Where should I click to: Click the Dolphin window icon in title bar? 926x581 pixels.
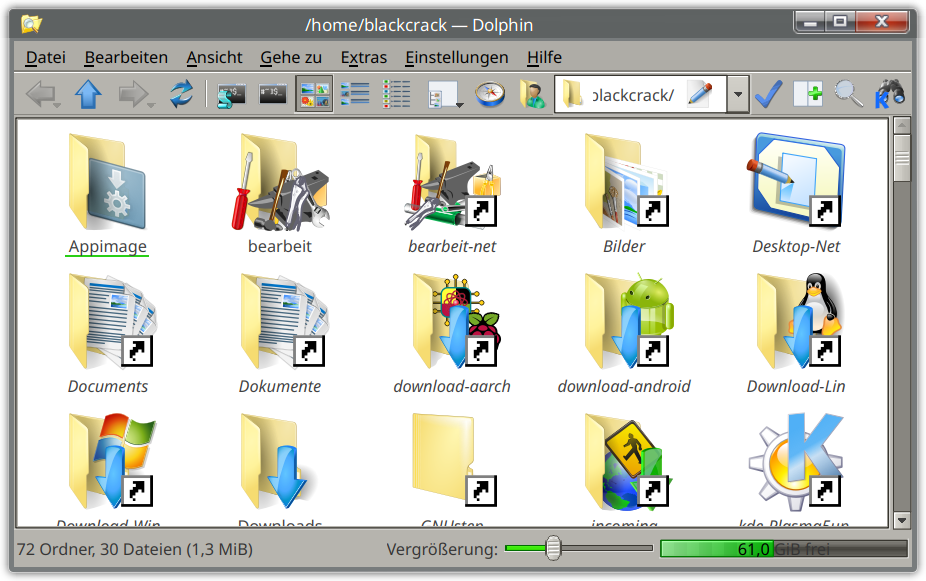pyautogui.click(x=31, y=24)
